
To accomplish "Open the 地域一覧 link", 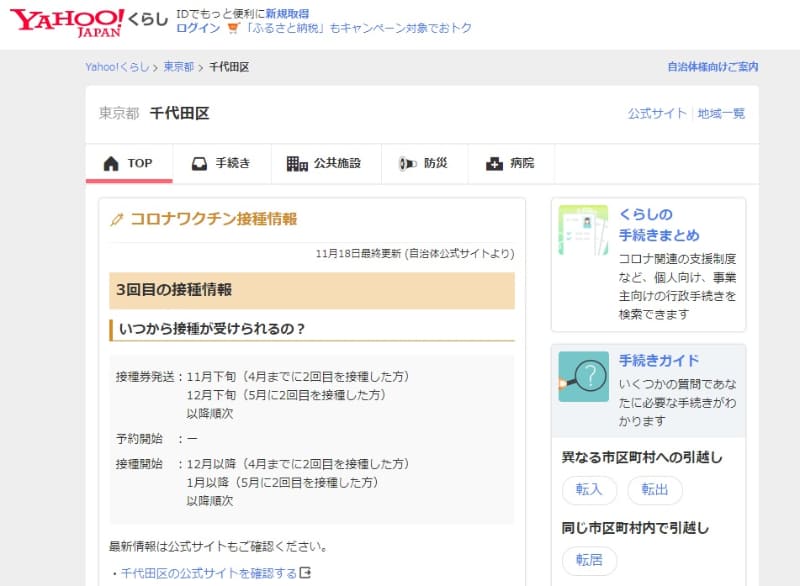I will [721, 113].
